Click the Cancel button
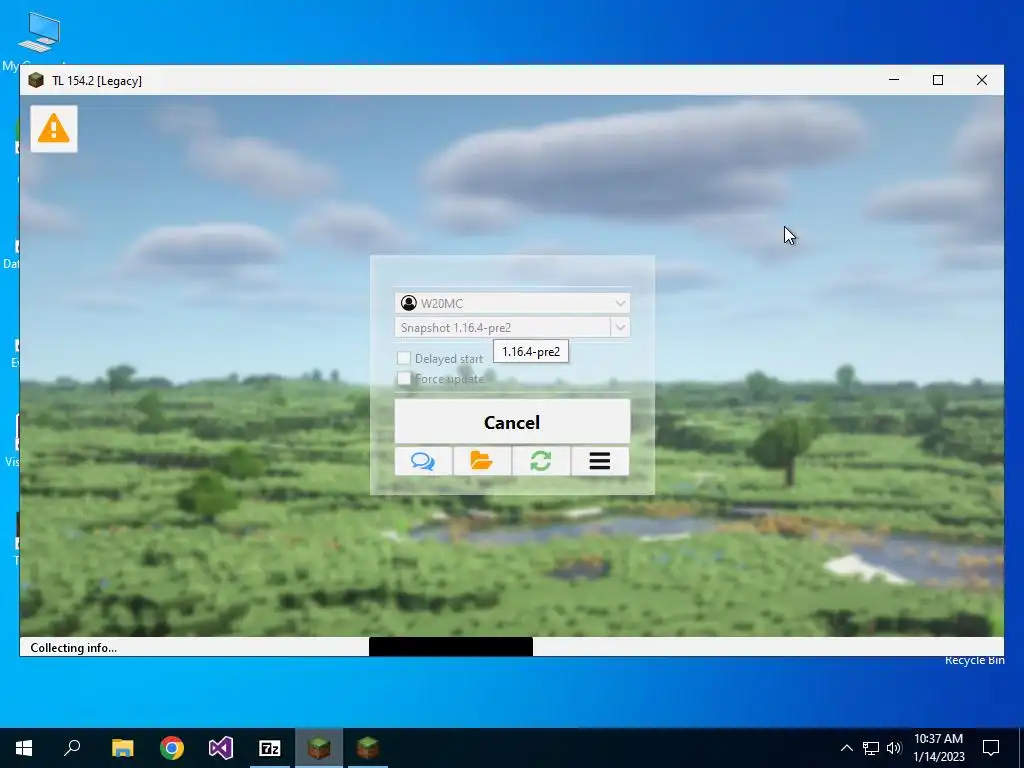 (512, 422)
